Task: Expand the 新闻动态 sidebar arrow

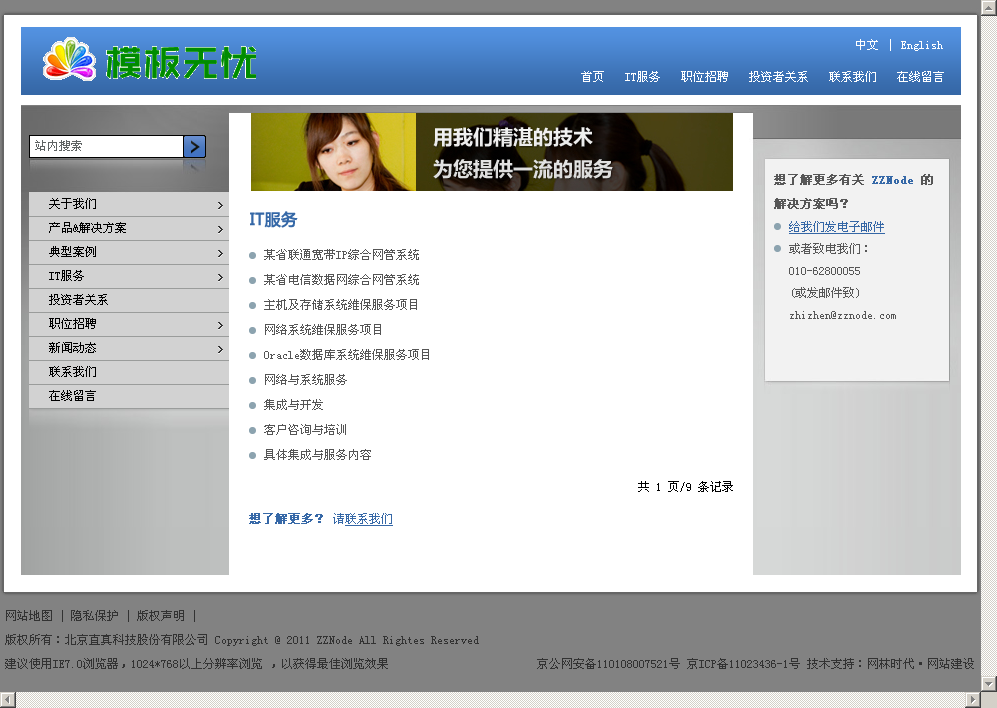Action: [x=220, y=348]
